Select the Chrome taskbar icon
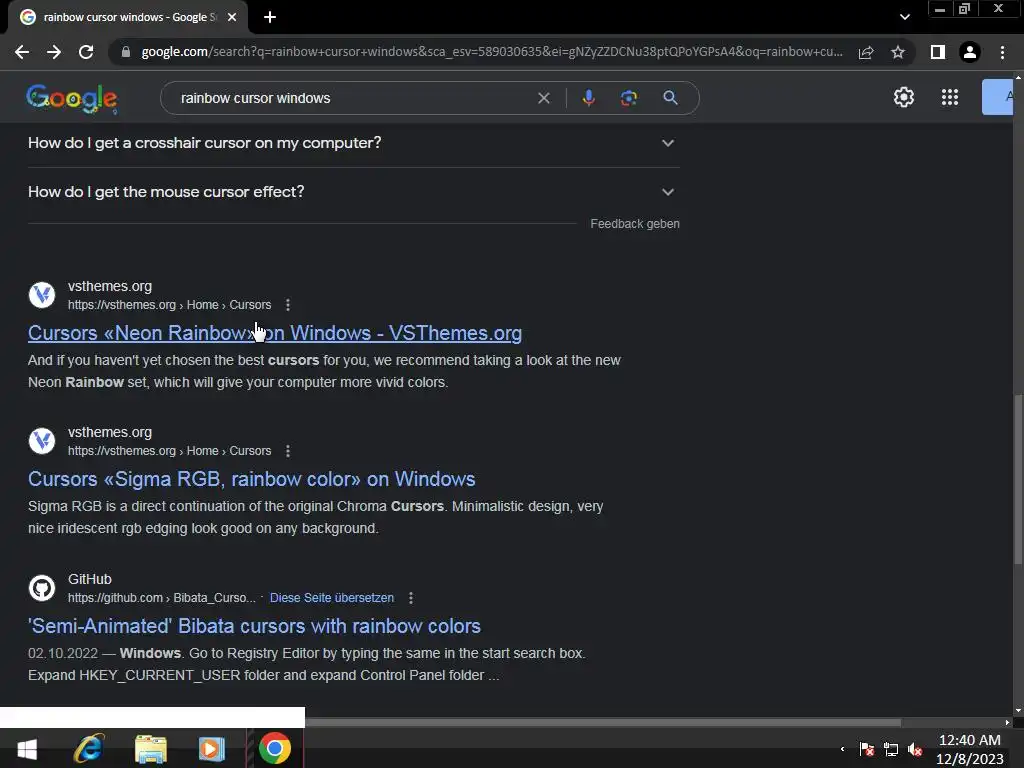Viewport: 1024px width, 768px height. [x=275, y=749]
